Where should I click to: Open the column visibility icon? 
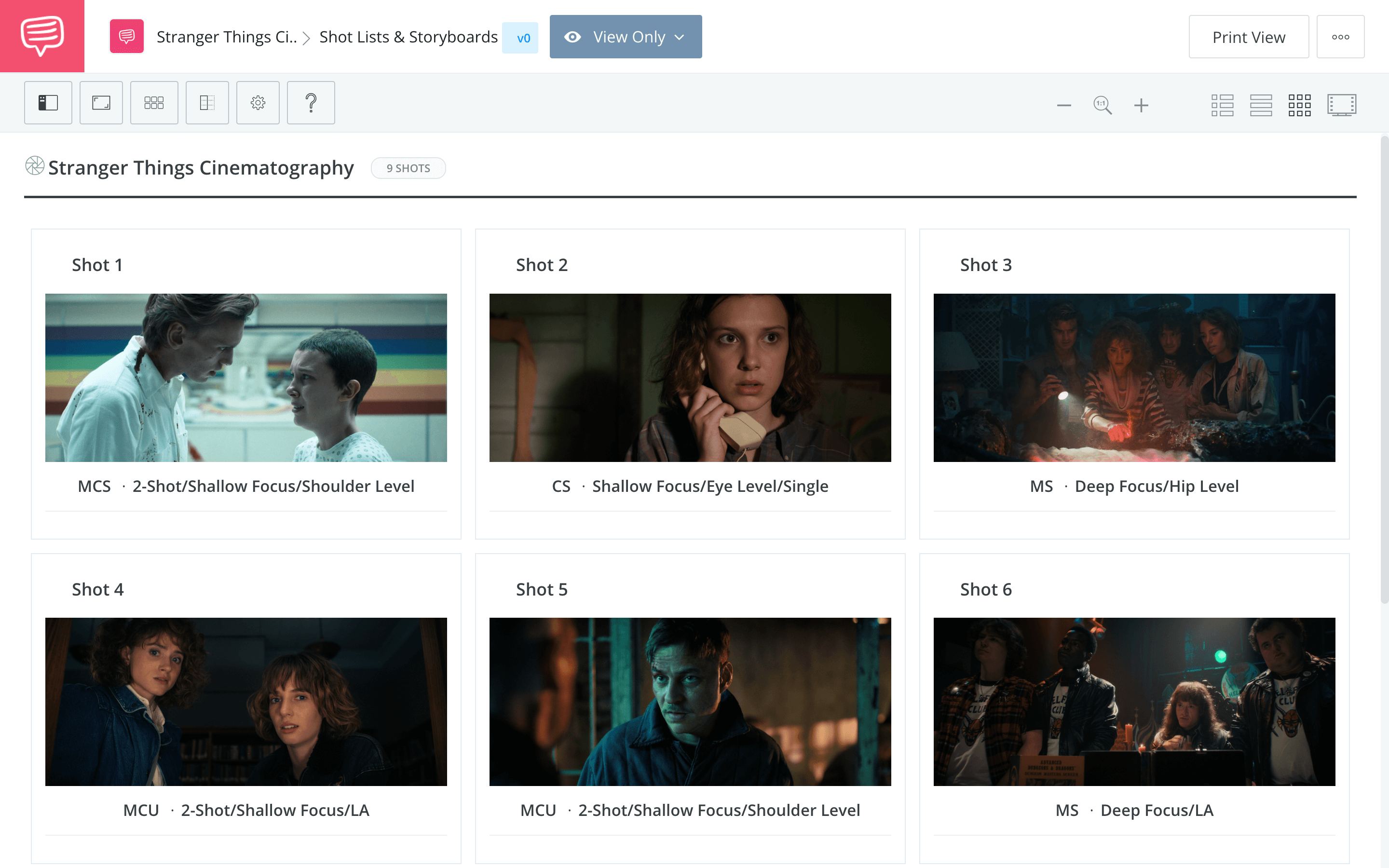207,103
